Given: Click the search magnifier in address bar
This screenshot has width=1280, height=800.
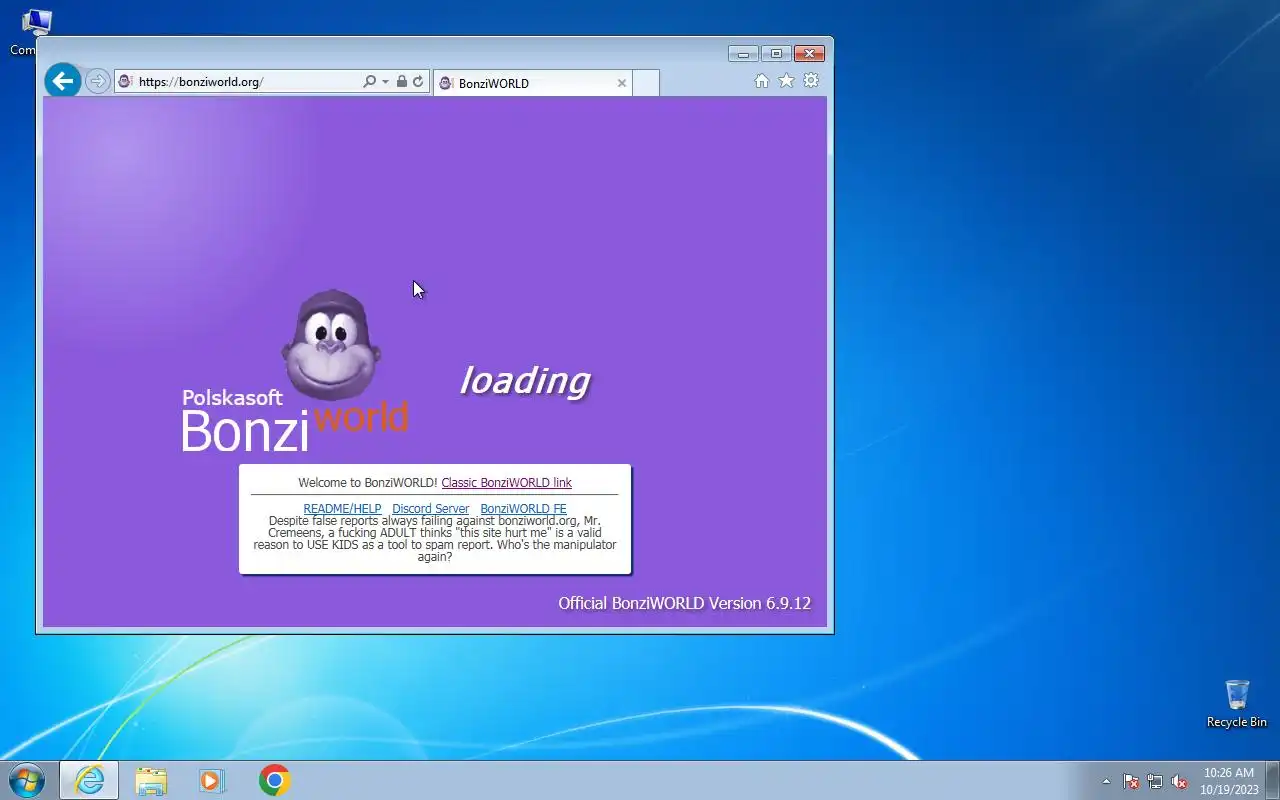Looking at the screenshot, I should [369, 82].
